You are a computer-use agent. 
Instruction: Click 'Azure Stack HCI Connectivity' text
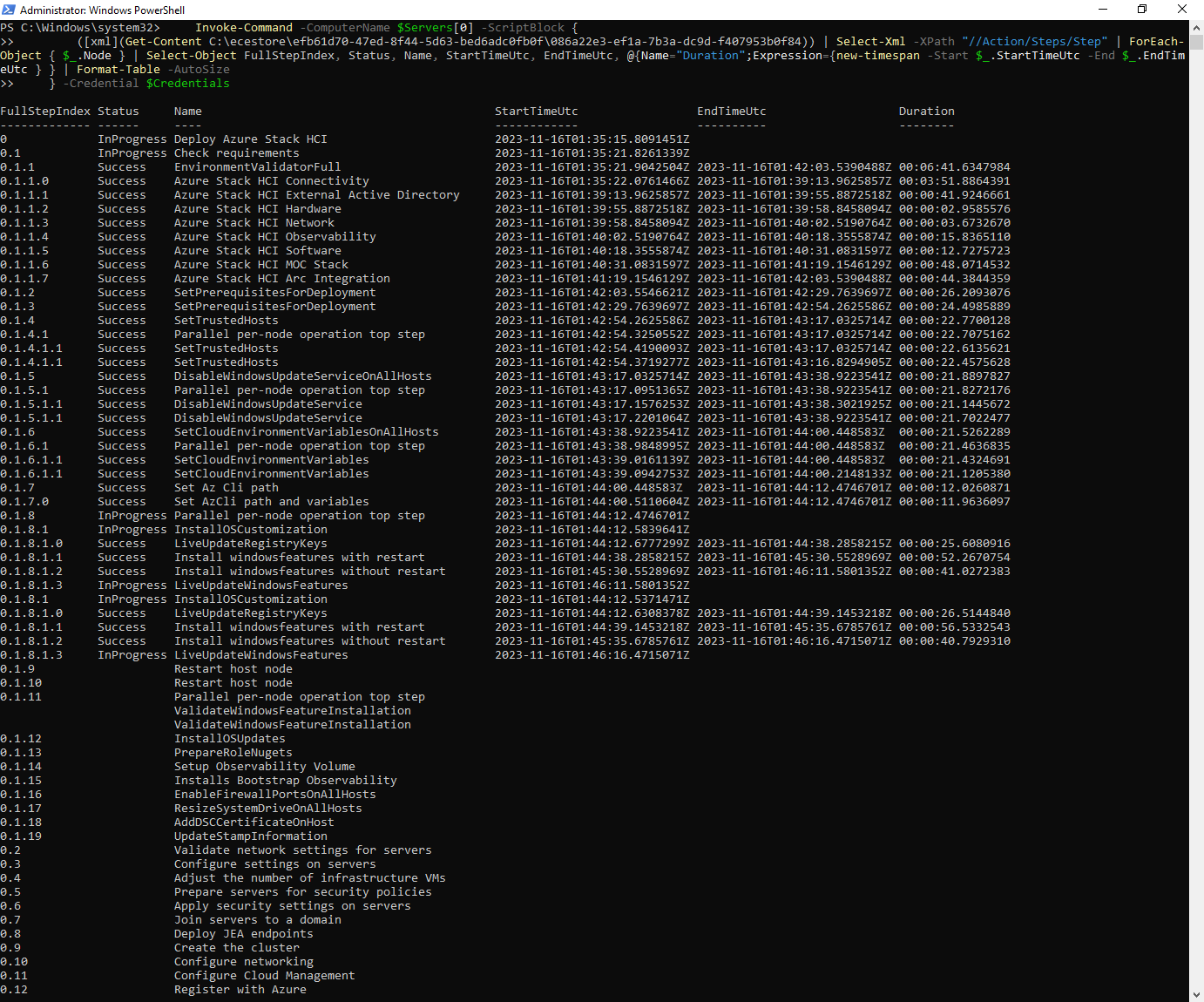coord(272,181)
